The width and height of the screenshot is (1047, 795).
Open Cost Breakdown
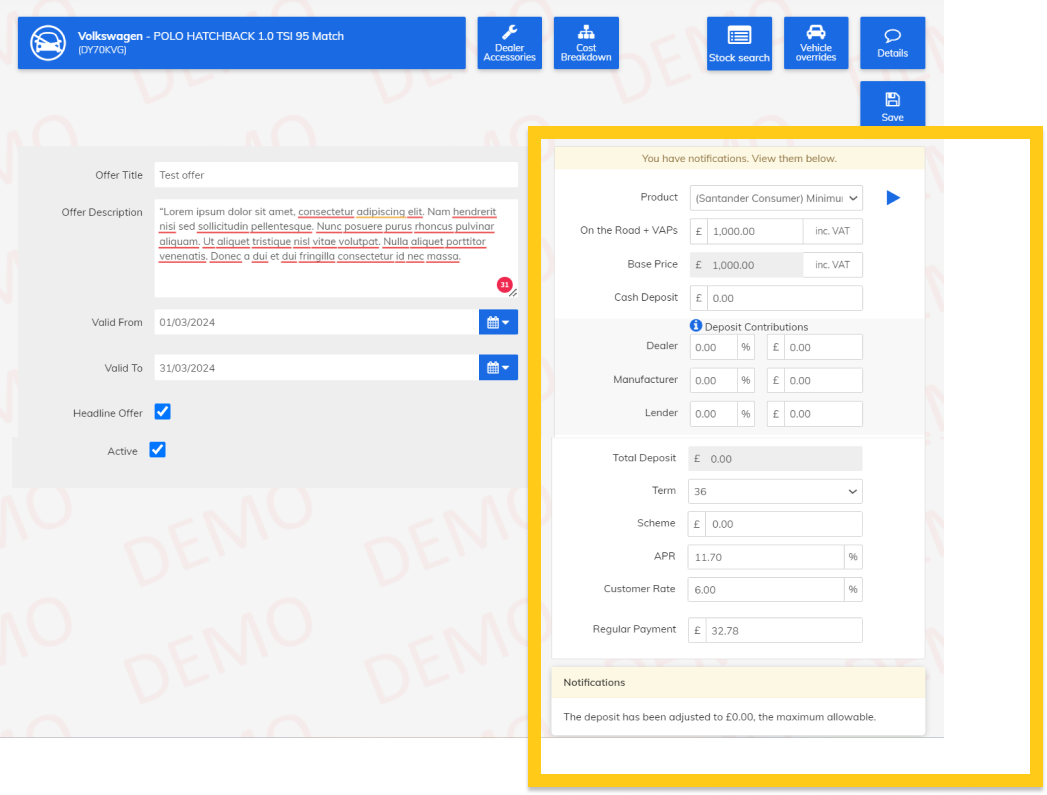(x=586, y=43)
